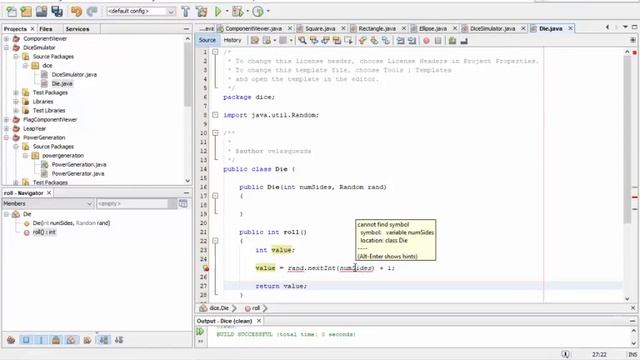The image size is (640, 360).
Task: Click the Previous Bookmark icon
Action: 362,40
